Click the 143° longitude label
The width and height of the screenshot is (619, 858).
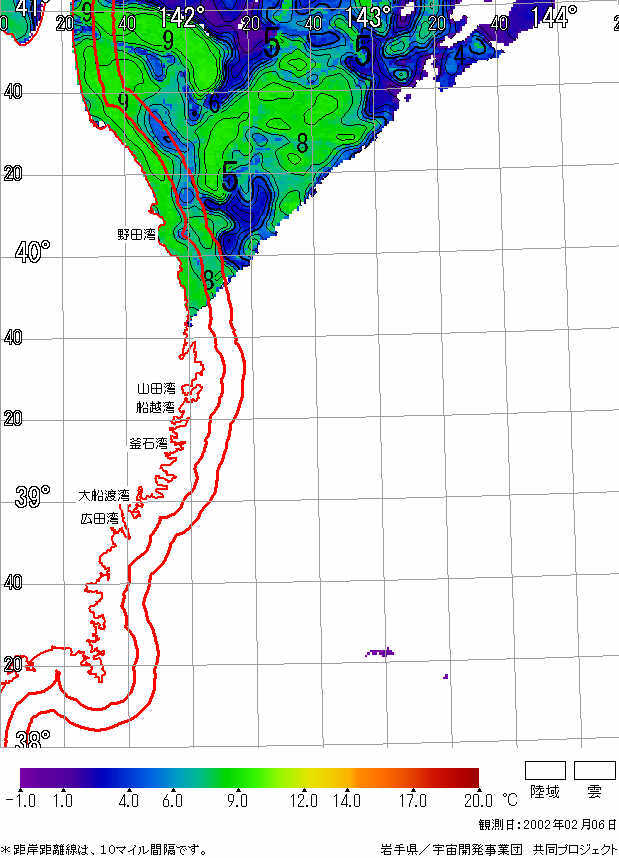tap(368, 18)
